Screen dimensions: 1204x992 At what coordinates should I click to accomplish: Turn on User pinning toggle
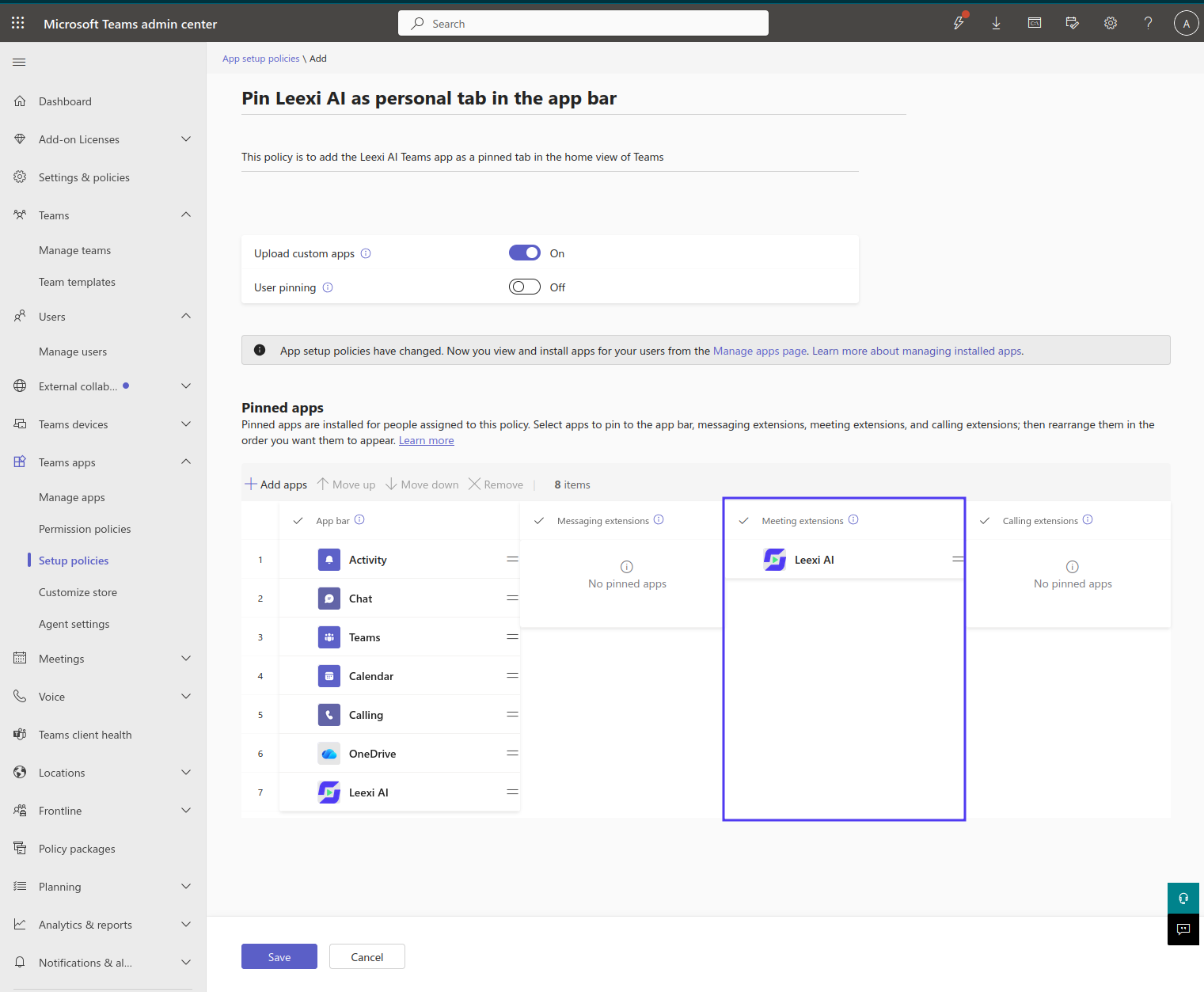pos(525,287)
